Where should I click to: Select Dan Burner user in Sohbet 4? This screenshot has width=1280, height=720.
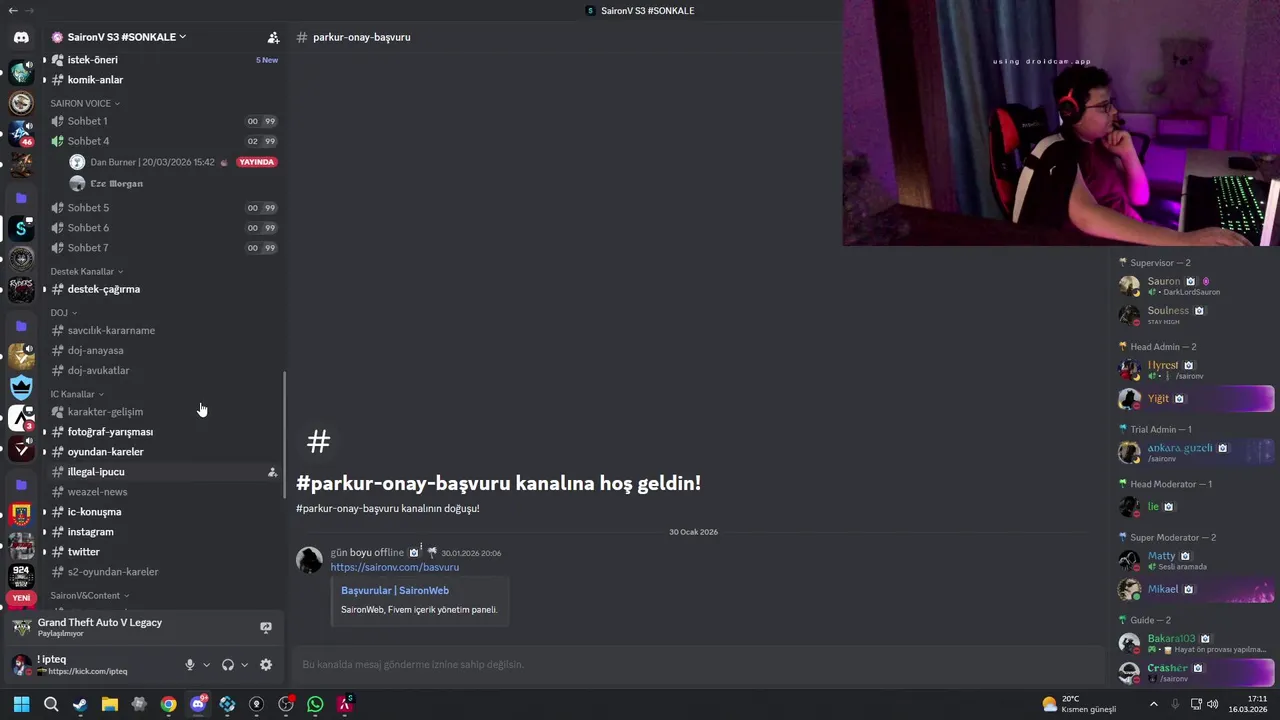coord(152,162)
